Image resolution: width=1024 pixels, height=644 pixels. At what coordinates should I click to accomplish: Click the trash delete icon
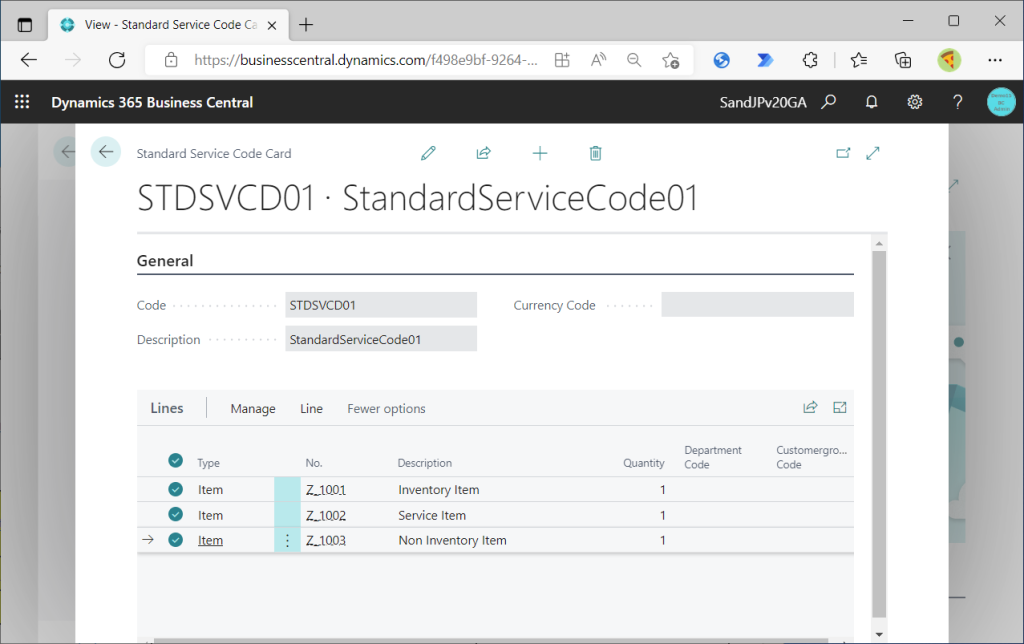(596, 153)
